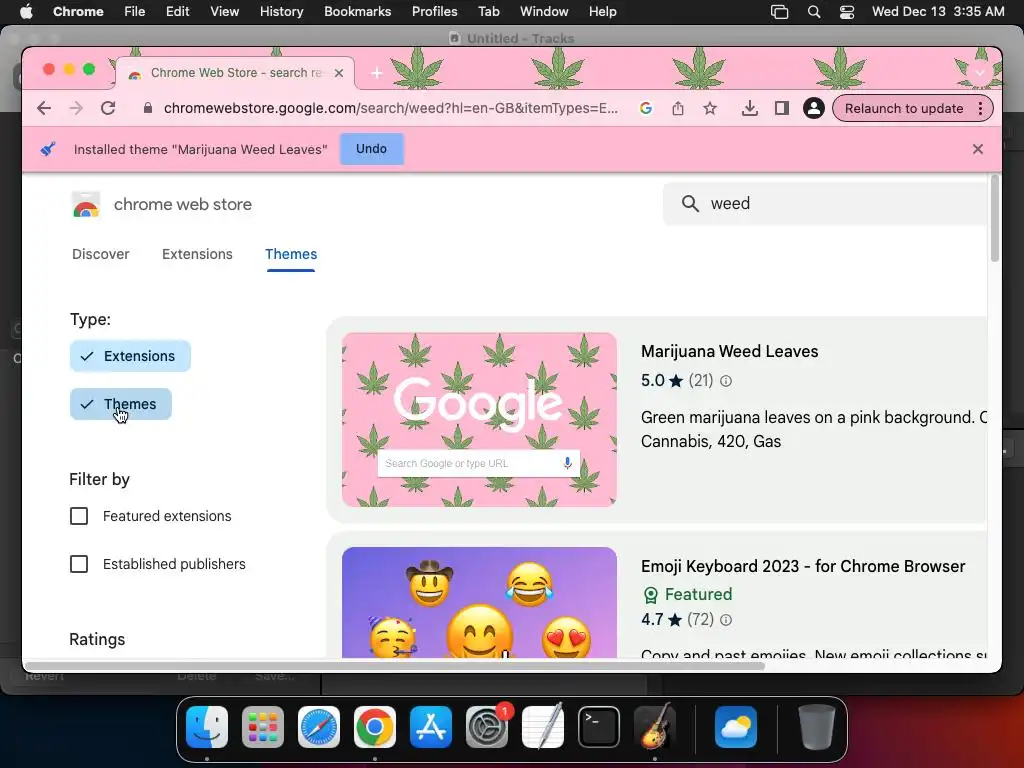Screen dimensions: 1024x768
Task: Expand the tab search chevron
Action: click(980, 72)
